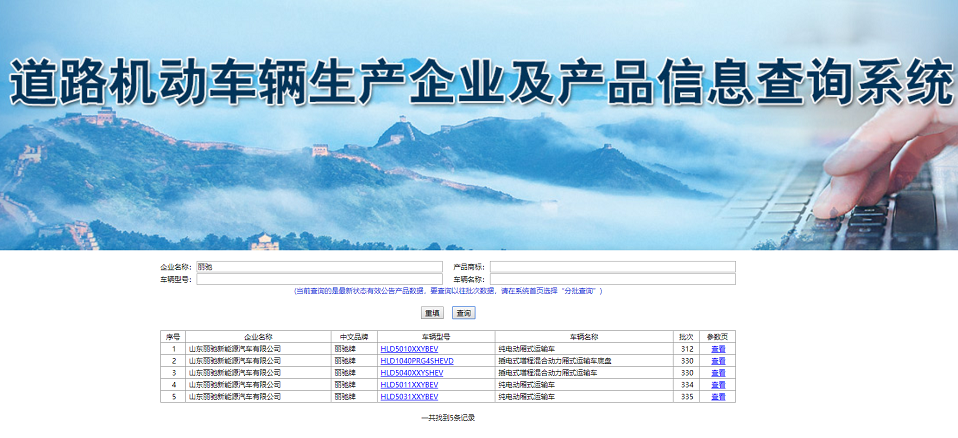Click batch 330 cell in row 3

(687, 373)
